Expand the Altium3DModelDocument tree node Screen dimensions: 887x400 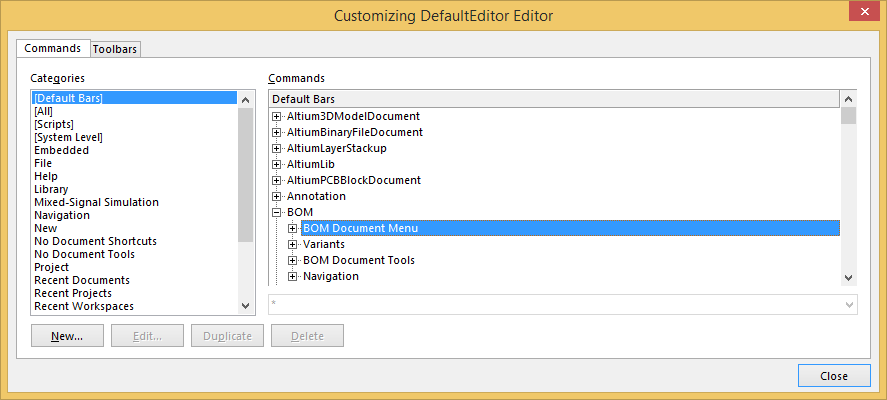pos(277,116)
